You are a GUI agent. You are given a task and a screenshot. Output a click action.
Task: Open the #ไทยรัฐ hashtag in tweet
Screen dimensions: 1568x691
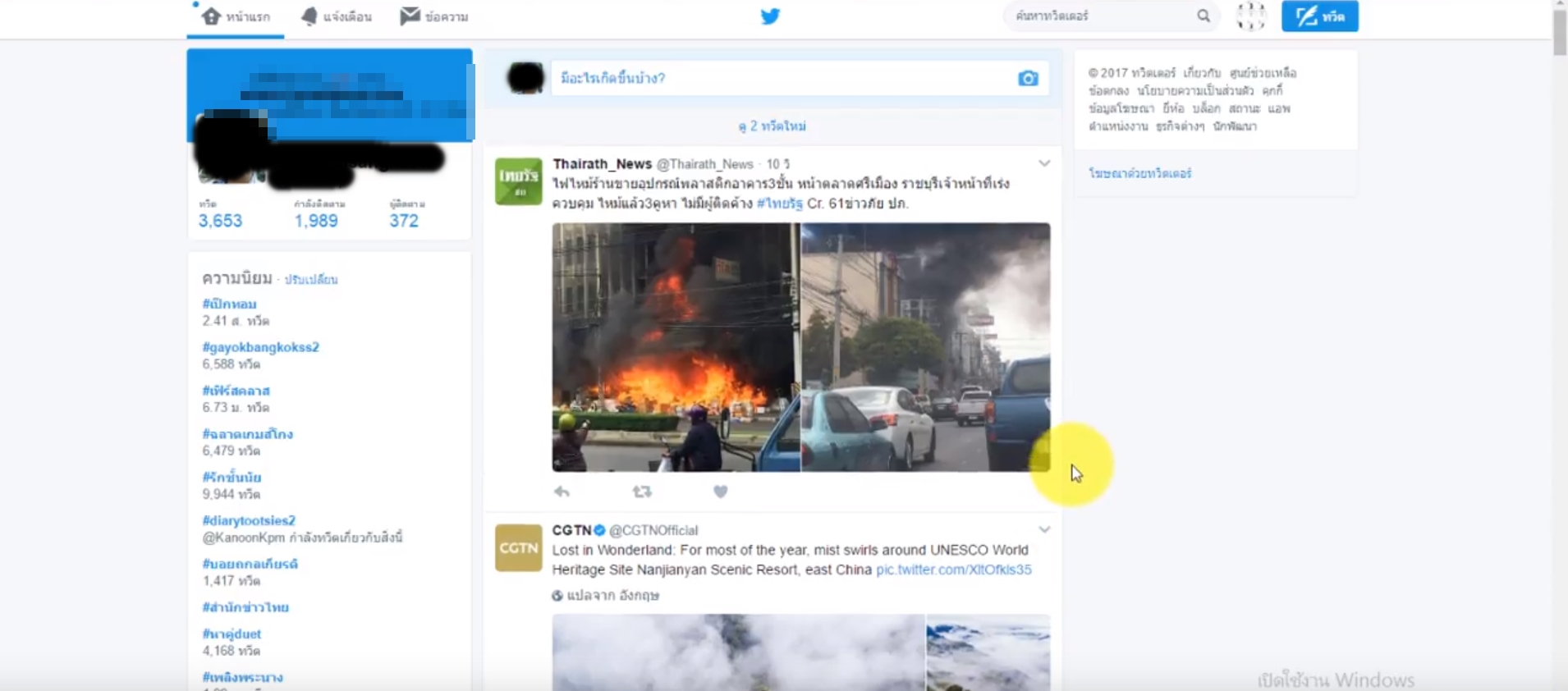coord(779,204)
